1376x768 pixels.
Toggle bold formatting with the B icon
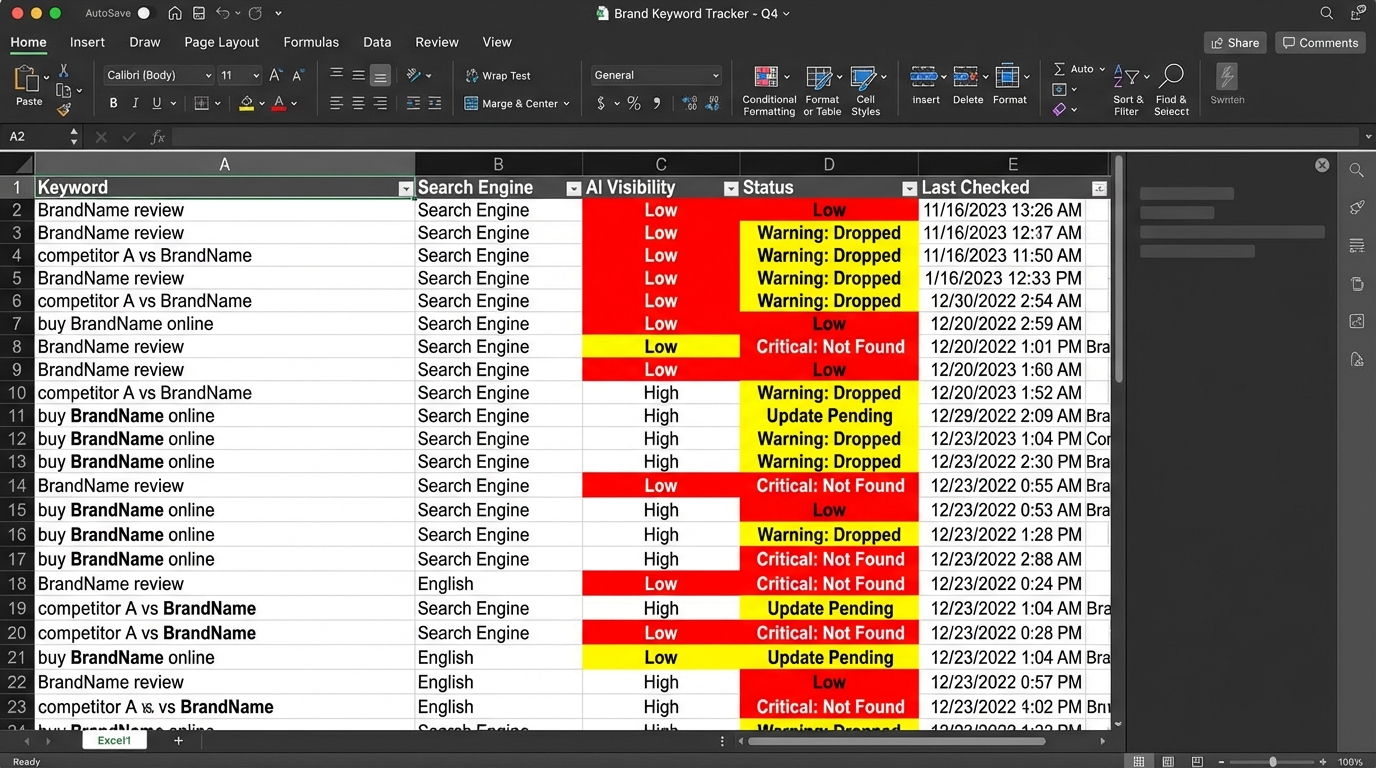pos(113,103)
